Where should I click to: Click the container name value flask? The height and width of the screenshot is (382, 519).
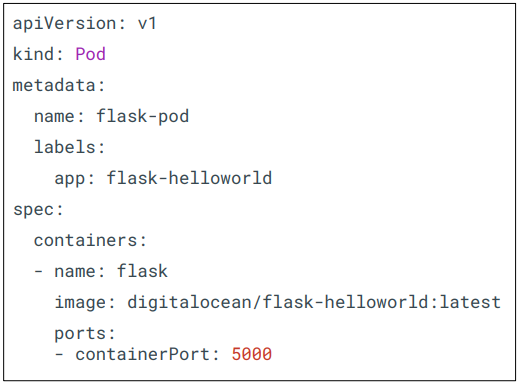click(142, 271)
